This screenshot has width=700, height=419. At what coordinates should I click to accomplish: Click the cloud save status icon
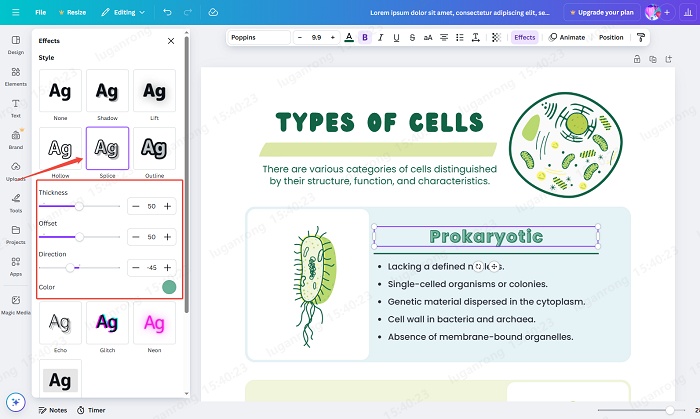pos(213,12)
